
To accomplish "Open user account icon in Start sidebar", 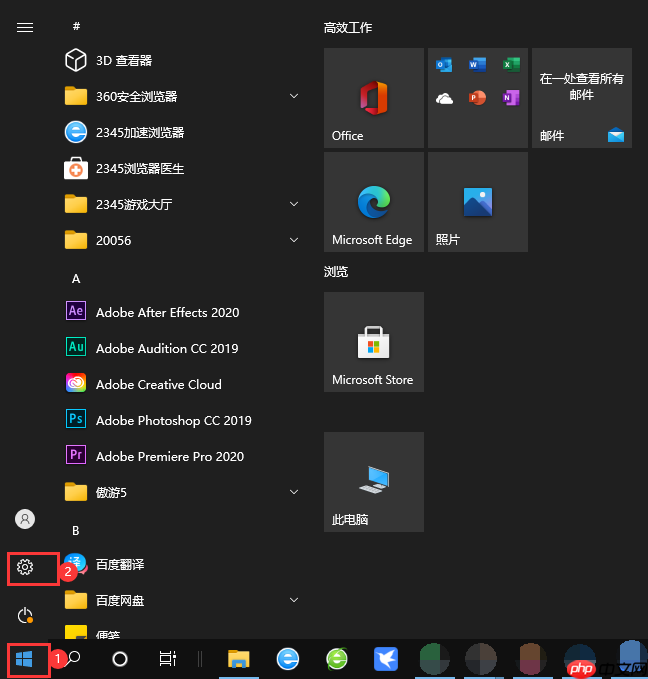I will coord(25,519).
